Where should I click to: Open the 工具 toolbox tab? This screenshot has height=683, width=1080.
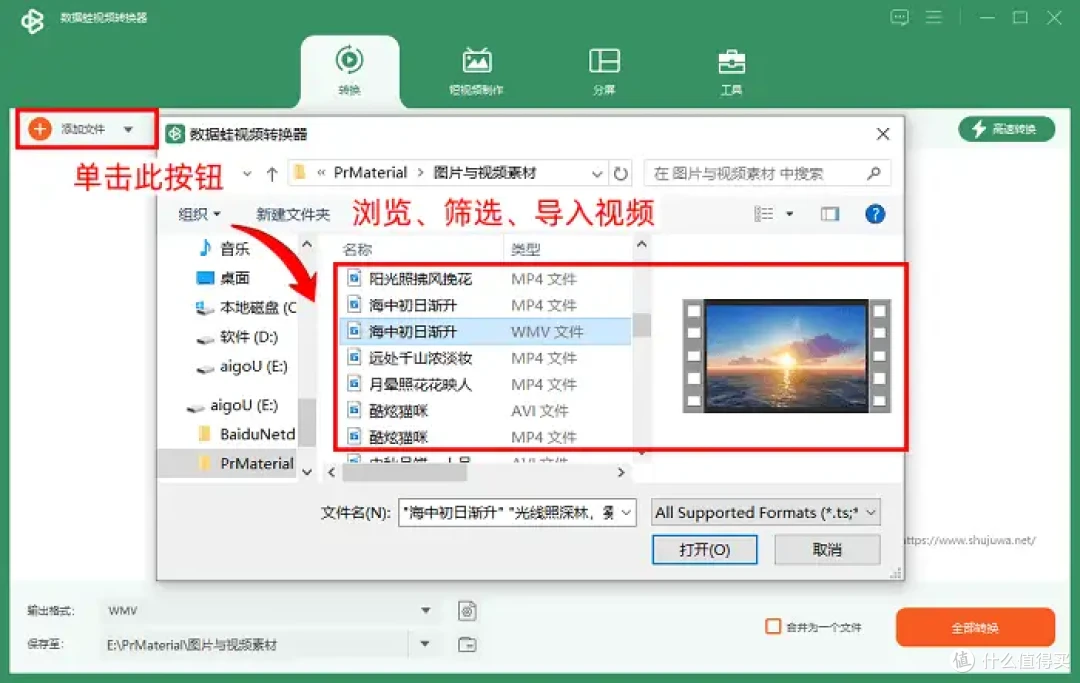click(x=731, y=71)
